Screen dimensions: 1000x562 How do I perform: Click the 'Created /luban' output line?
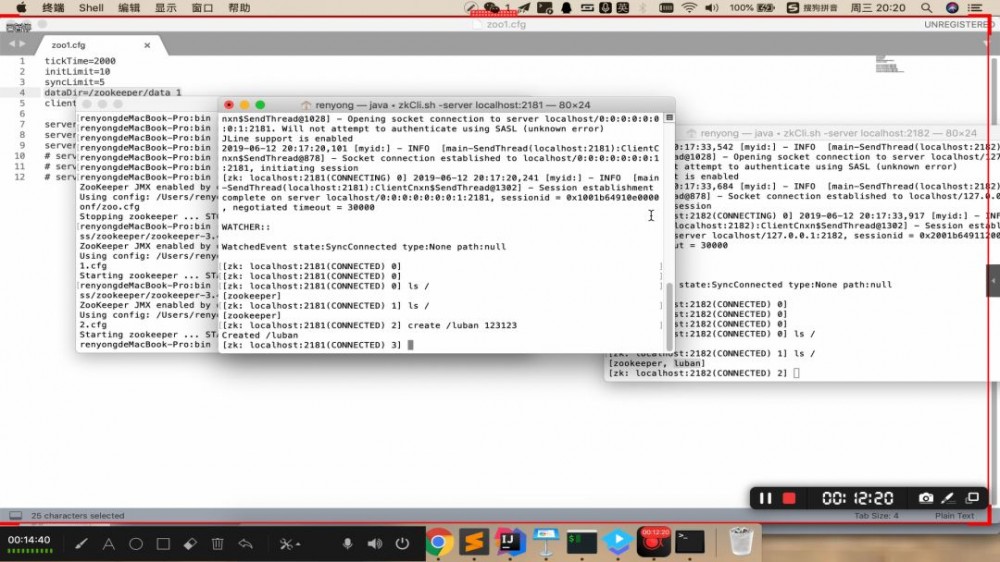260,335
